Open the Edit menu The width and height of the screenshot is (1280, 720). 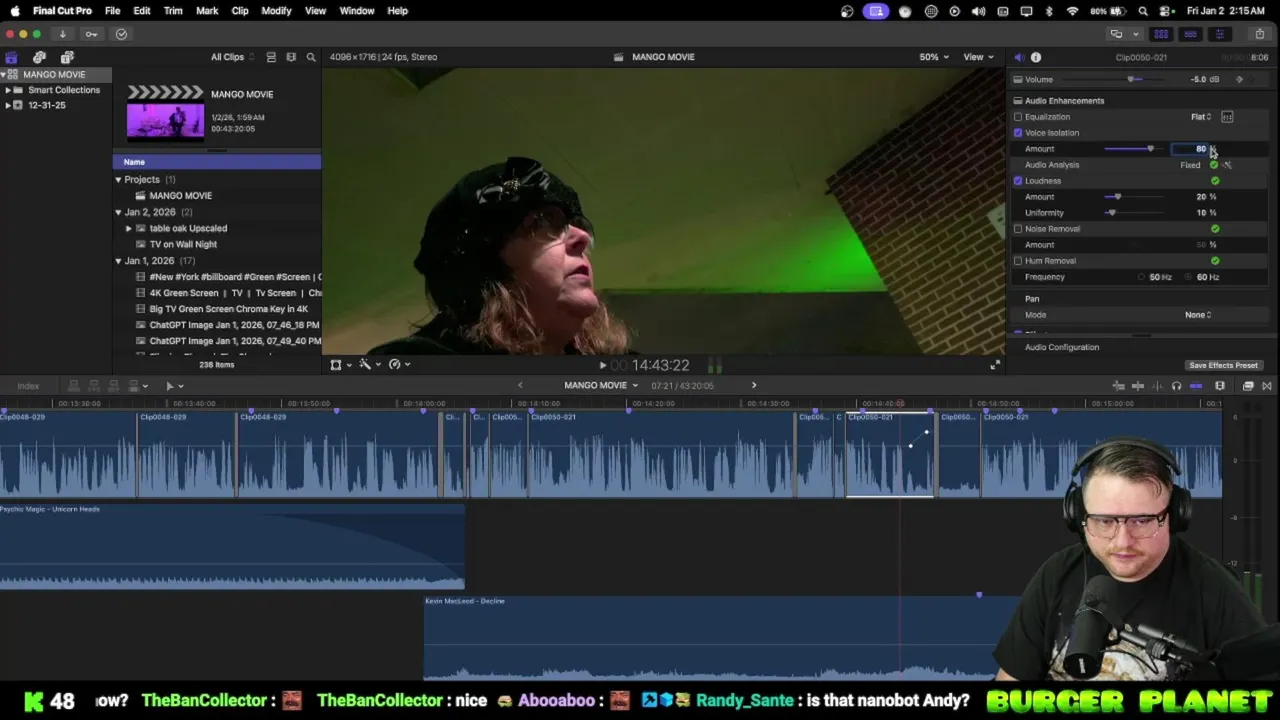coord(142,11)
